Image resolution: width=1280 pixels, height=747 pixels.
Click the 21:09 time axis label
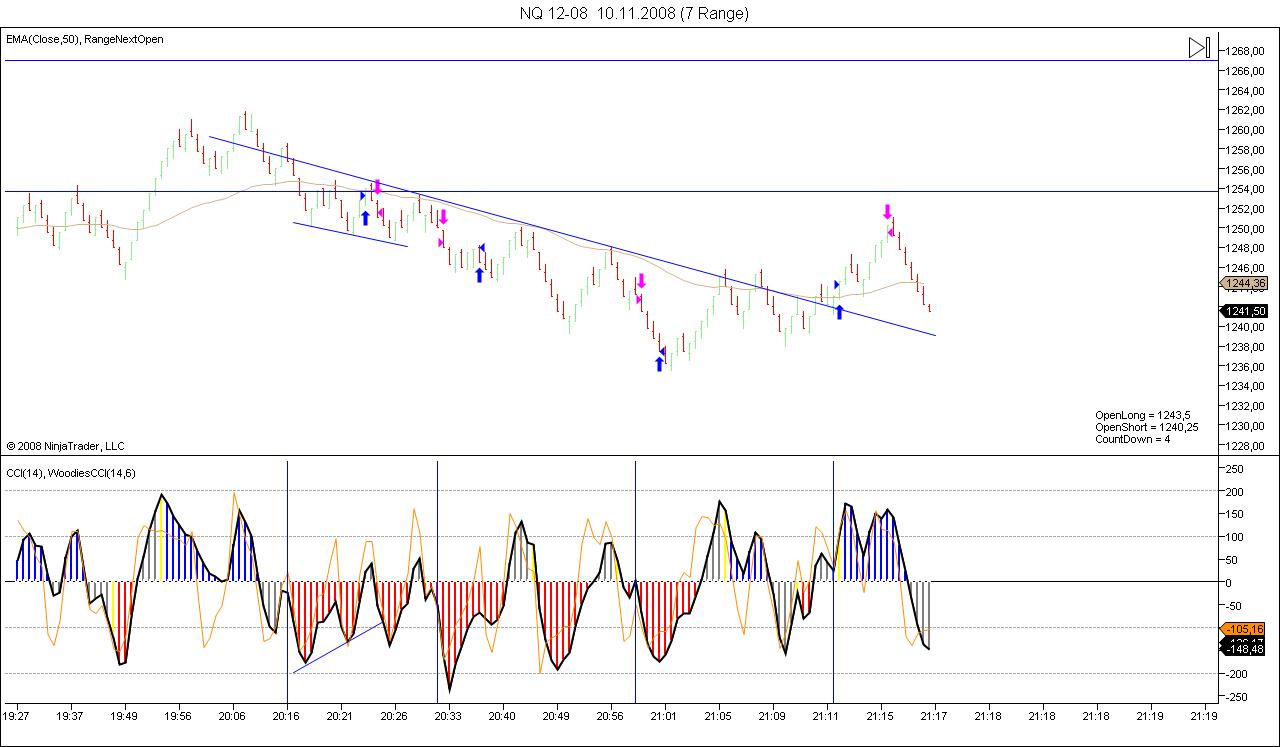pyautogui.click(x=772, y=716)
